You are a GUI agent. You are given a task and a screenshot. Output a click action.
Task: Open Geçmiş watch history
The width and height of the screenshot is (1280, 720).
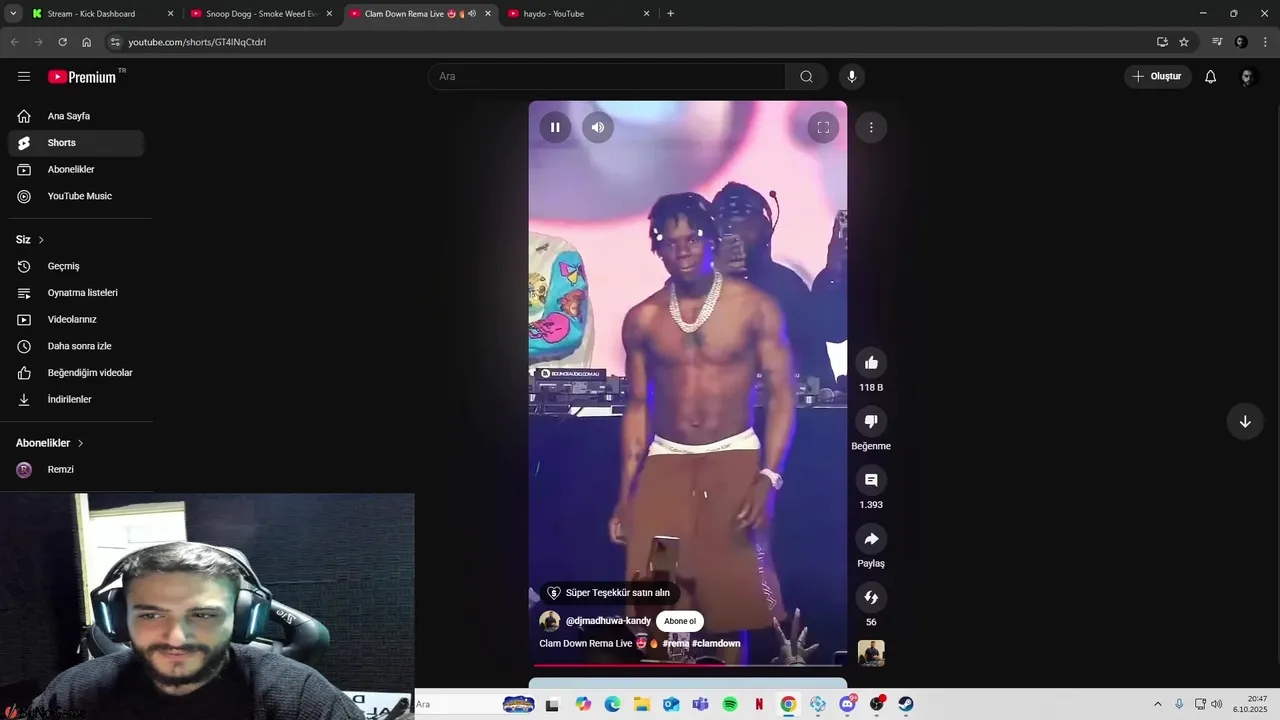point(76,266)
